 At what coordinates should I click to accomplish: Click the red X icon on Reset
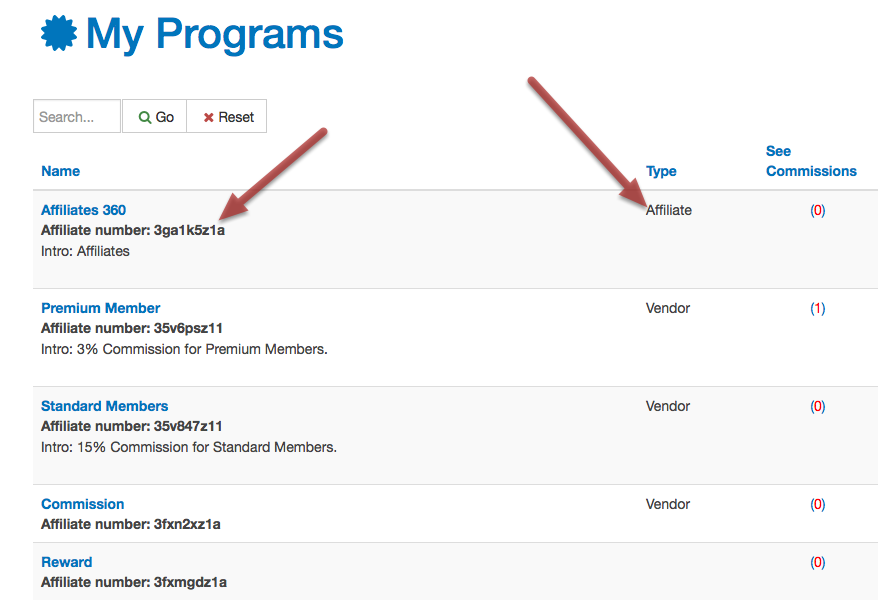(208, 117)
